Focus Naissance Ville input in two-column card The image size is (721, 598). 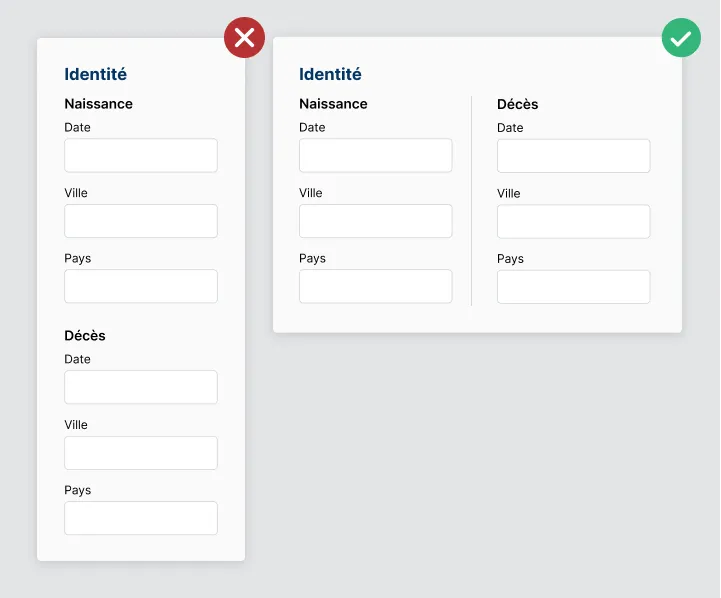pos(375,221)
